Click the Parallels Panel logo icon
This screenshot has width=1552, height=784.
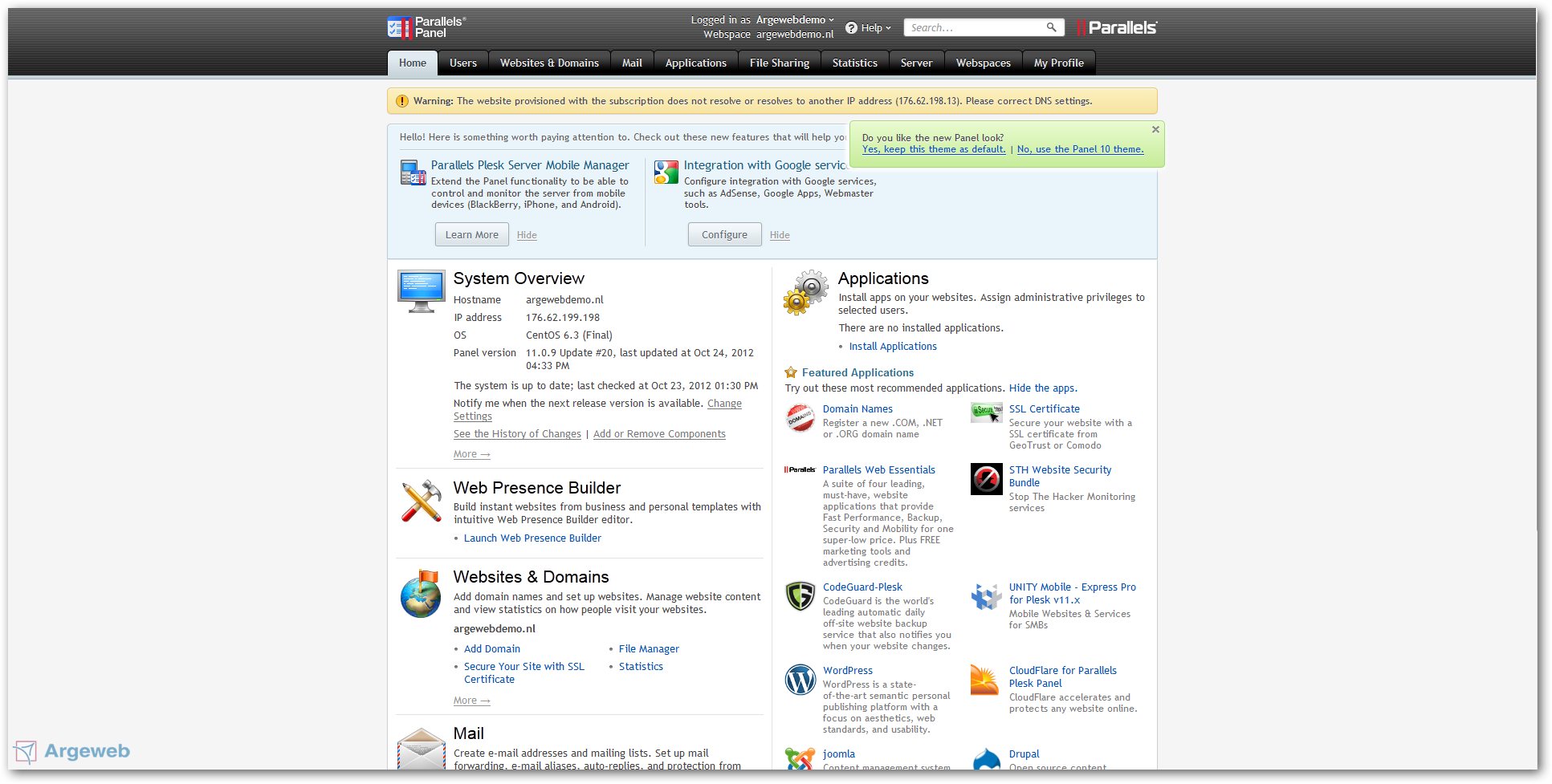399,27
